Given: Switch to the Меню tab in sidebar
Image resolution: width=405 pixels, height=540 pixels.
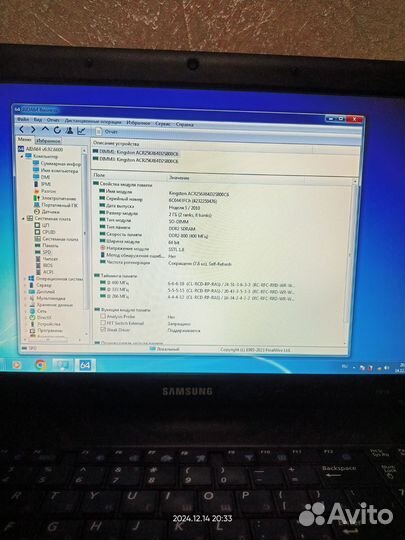Looking at the screenshot, I should 24,139.
